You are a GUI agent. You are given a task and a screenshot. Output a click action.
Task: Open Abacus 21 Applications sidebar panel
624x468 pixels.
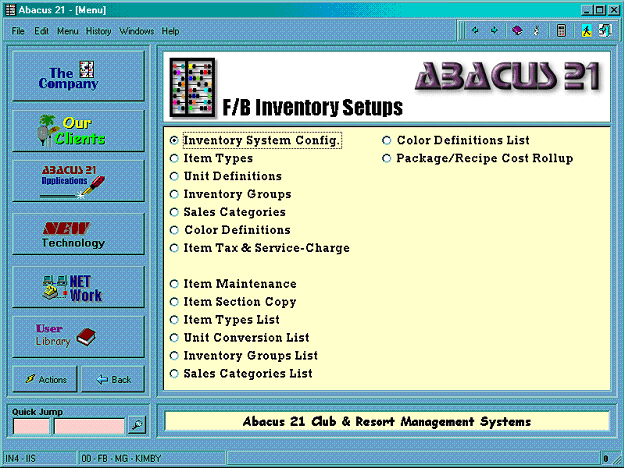[x=78, y=181]
